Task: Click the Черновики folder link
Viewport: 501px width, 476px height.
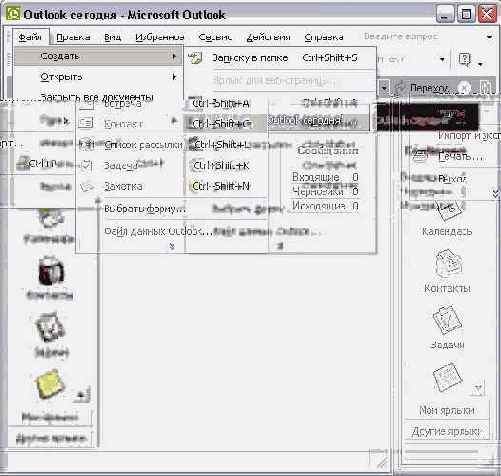Action: coord(317,191)
